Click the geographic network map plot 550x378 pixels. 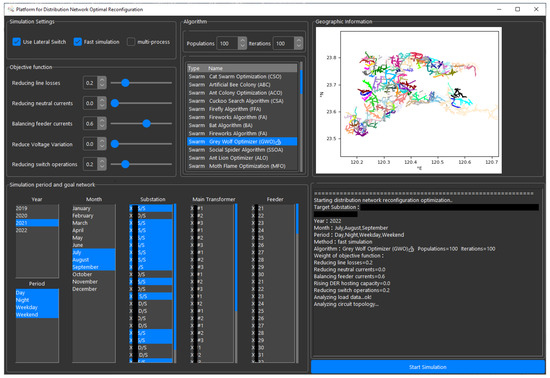pos(409,100)
